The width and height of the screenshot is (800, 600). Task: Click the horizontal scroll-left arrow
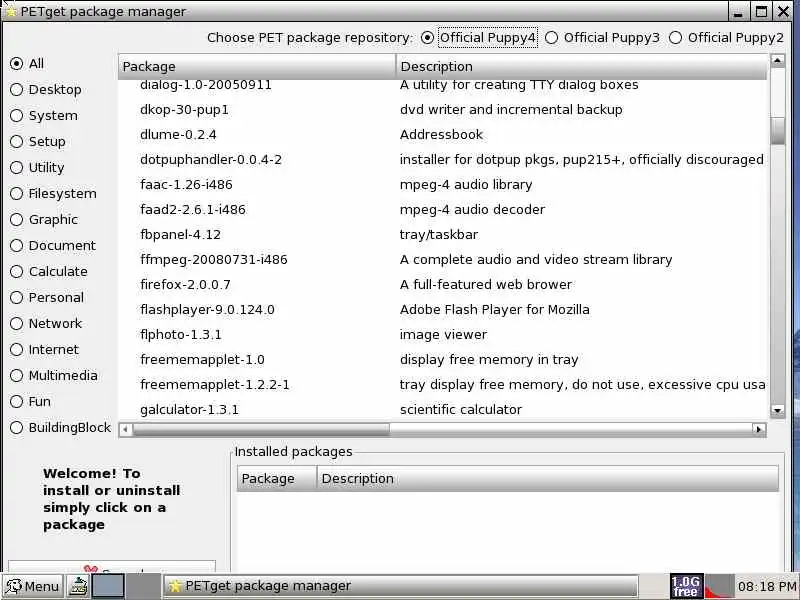[x=126, y=430]
